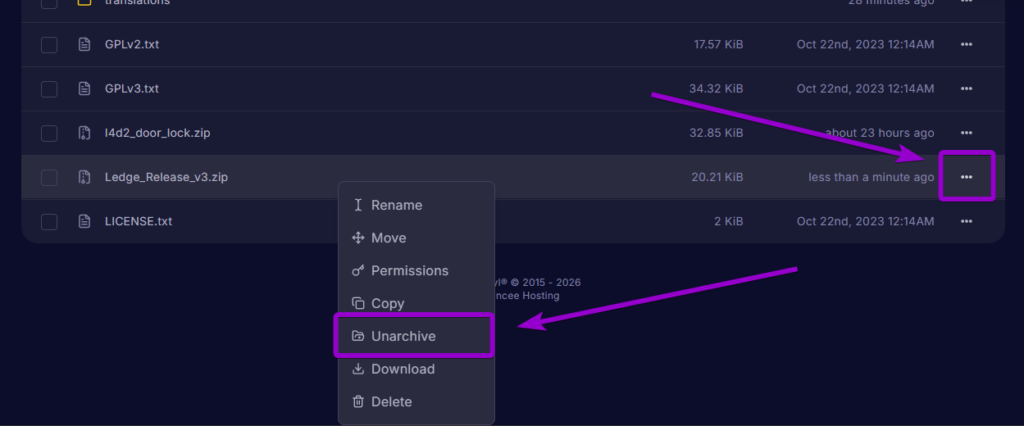Click the 20.21 KiB size value
Screen dimensions: 1024x426
(x=717, y=177)
